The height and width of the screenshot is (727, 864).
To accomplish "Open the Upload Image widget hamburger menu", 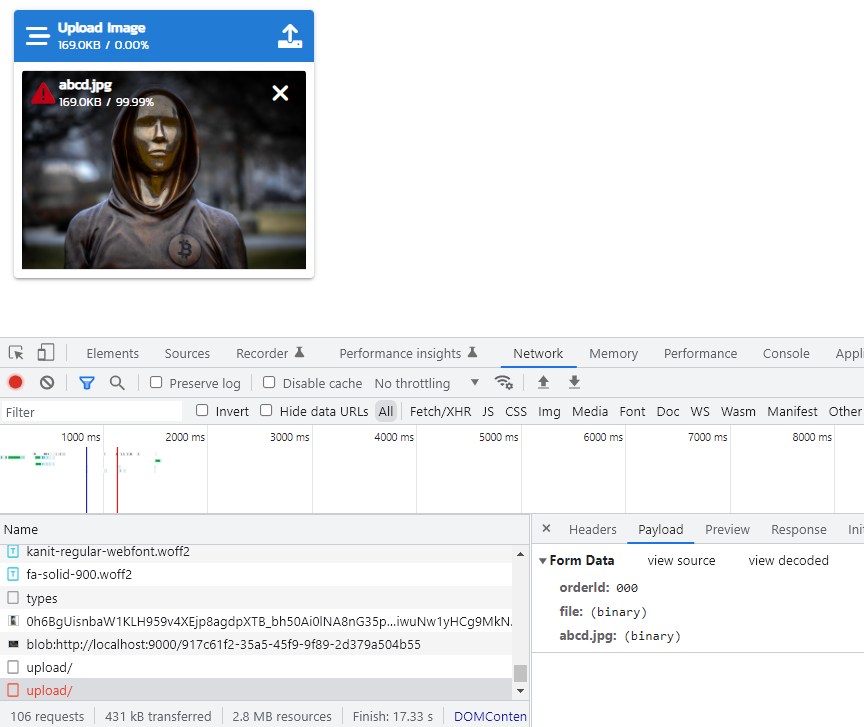I will click(37, 35).
